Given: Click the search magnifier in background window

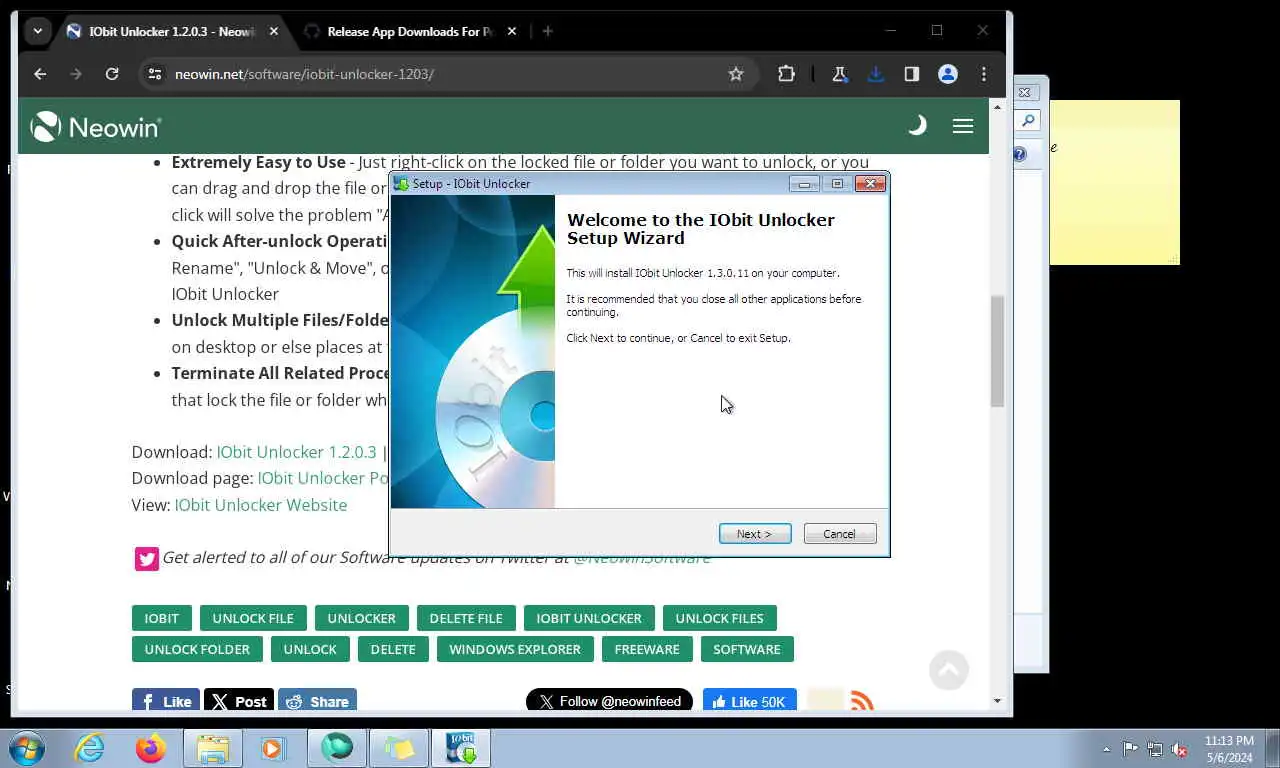Looking at the screenshot, I should (x=1028, y=121).
